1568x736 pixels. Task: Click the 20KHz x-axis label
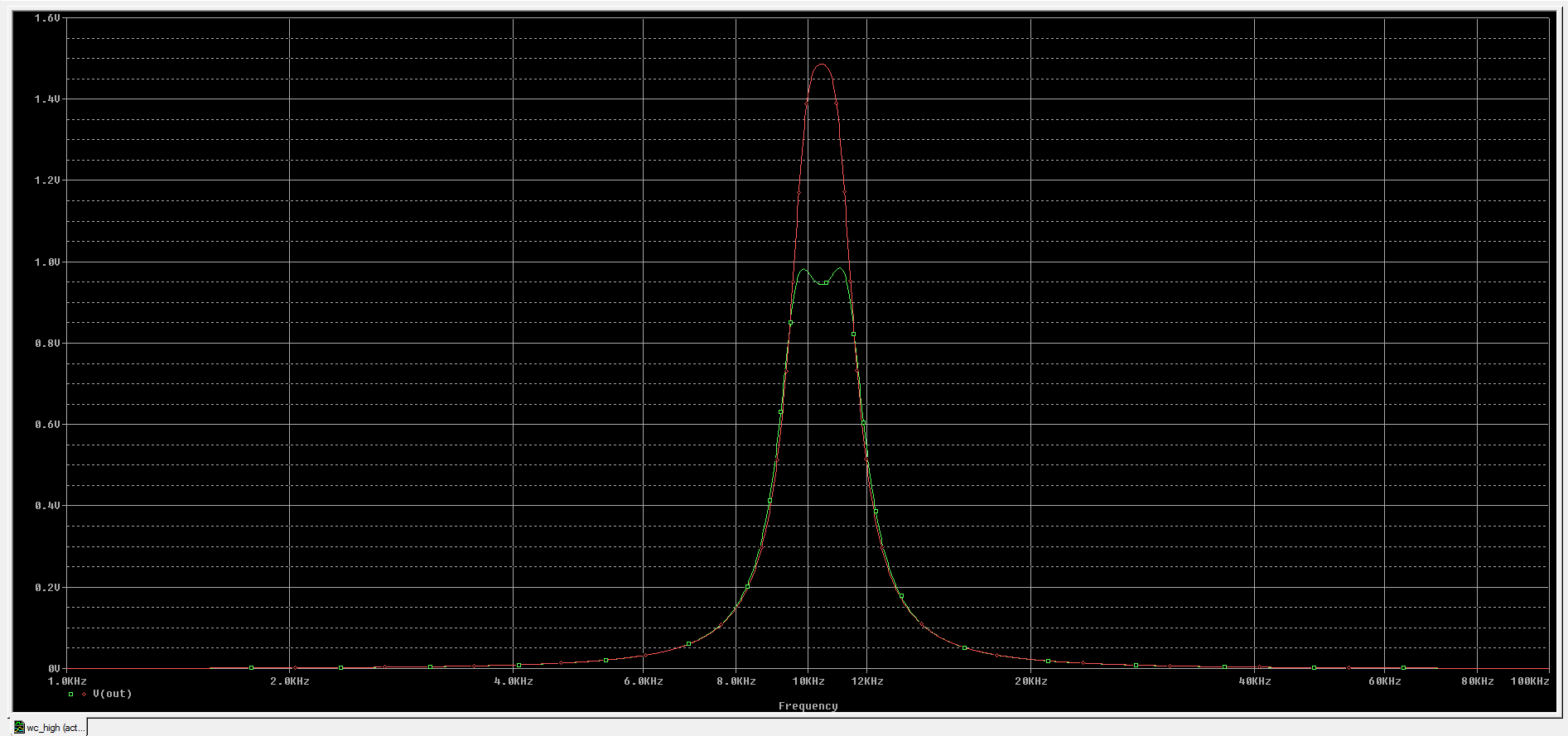pyautogui.click(x=1031, y=681)
